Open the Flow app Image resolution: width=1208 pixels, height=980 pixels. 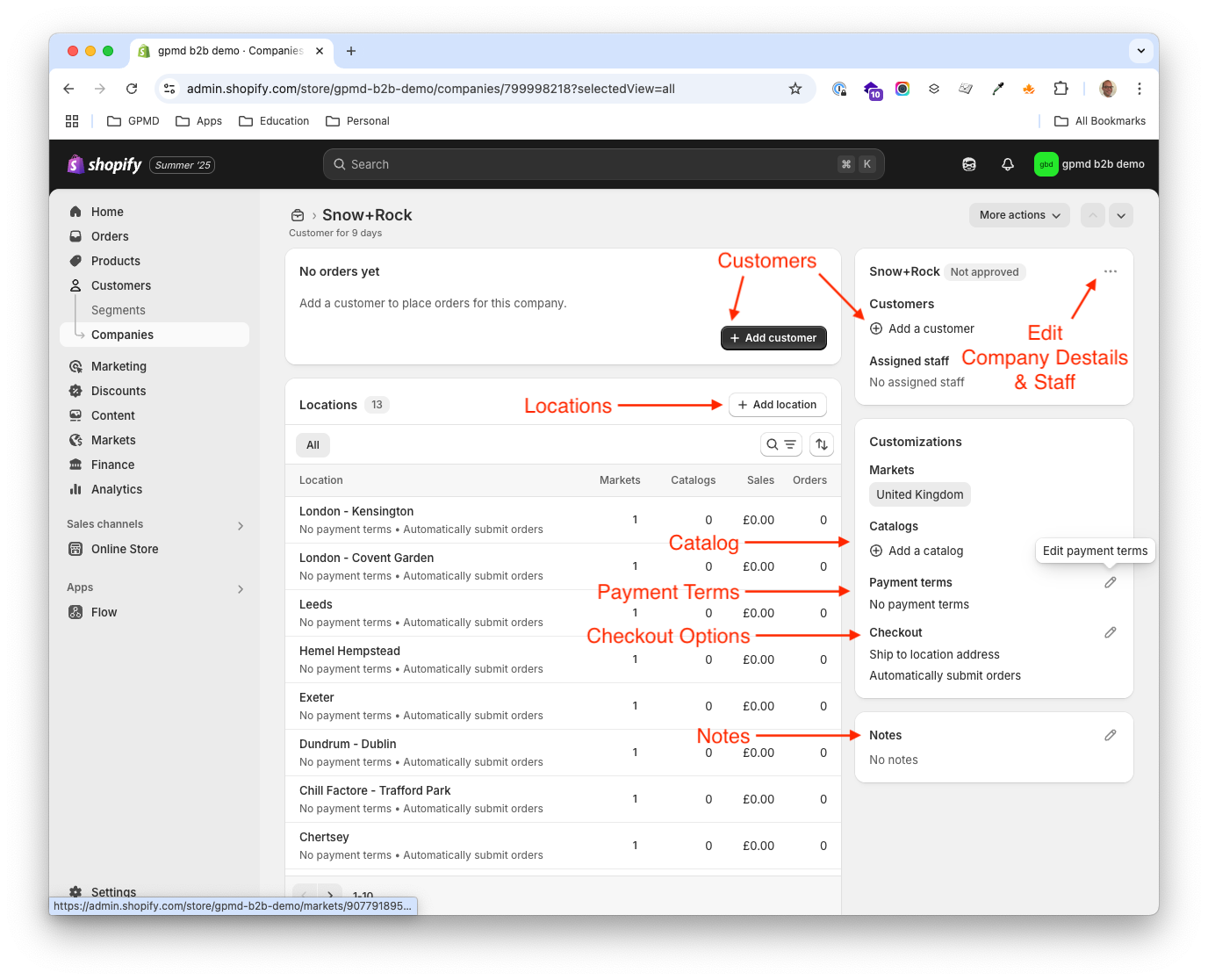point(155,612)
